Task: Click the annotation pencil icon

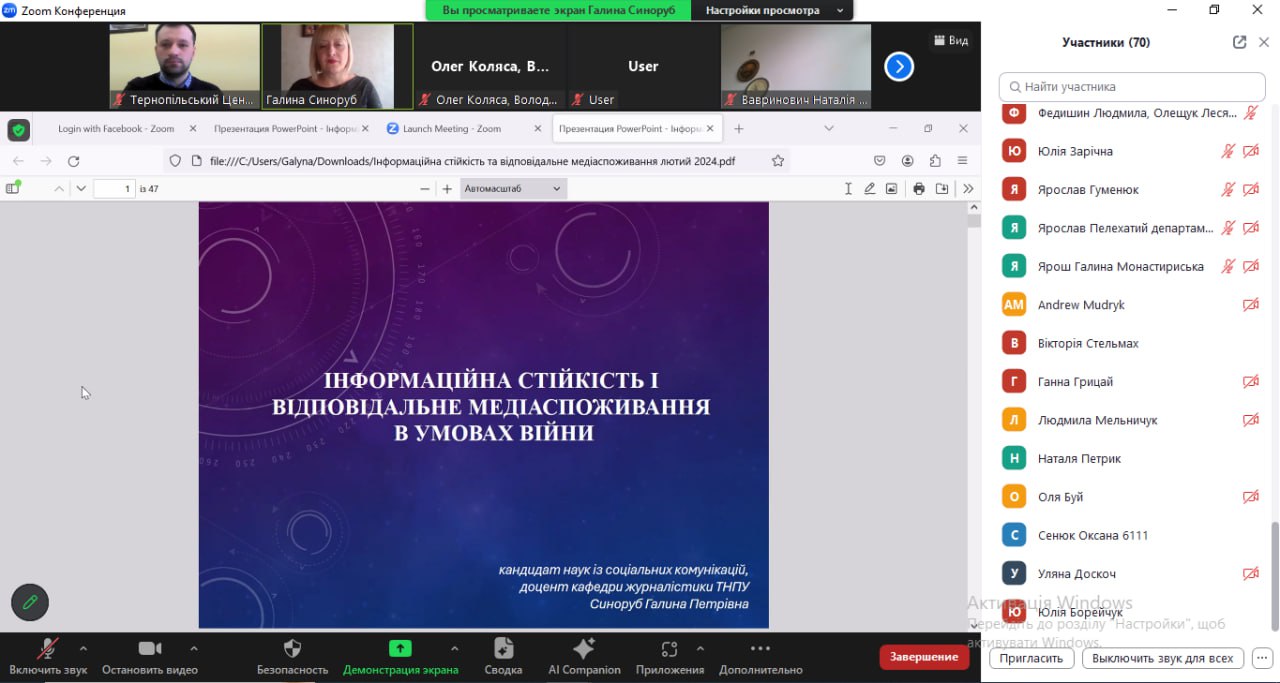Action: (x=30, y=602)
